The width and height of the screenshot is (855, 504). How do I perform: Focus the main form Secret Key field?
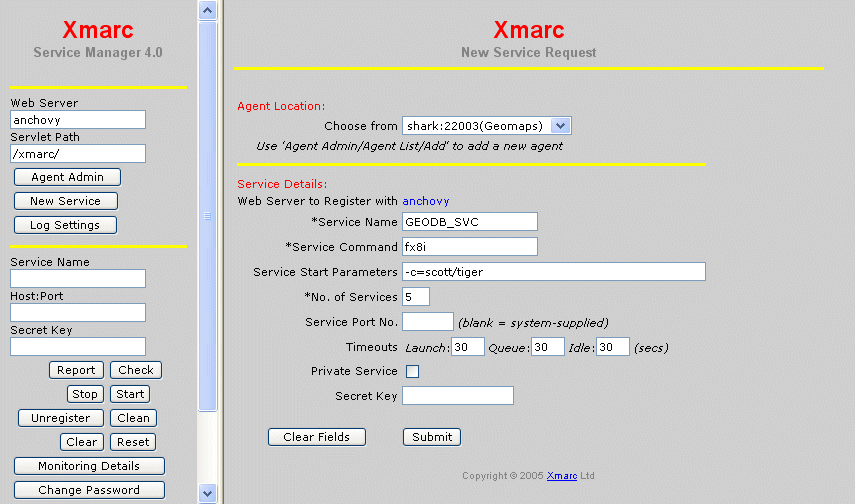click(x=457, y=396)
